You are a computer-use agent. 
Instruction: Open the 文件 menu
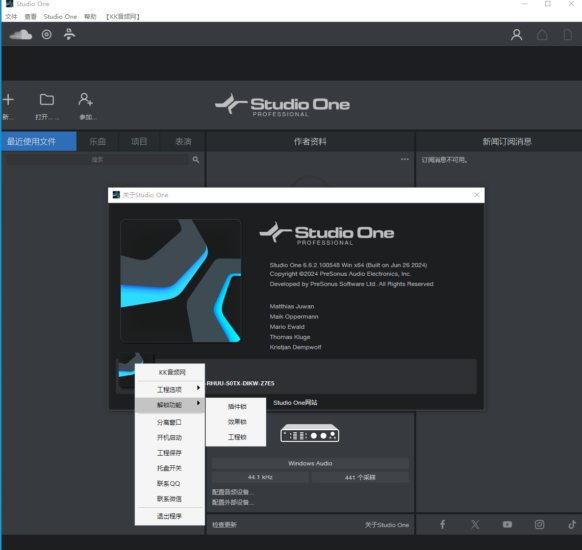pyautogui.click(x=11, y=17)
